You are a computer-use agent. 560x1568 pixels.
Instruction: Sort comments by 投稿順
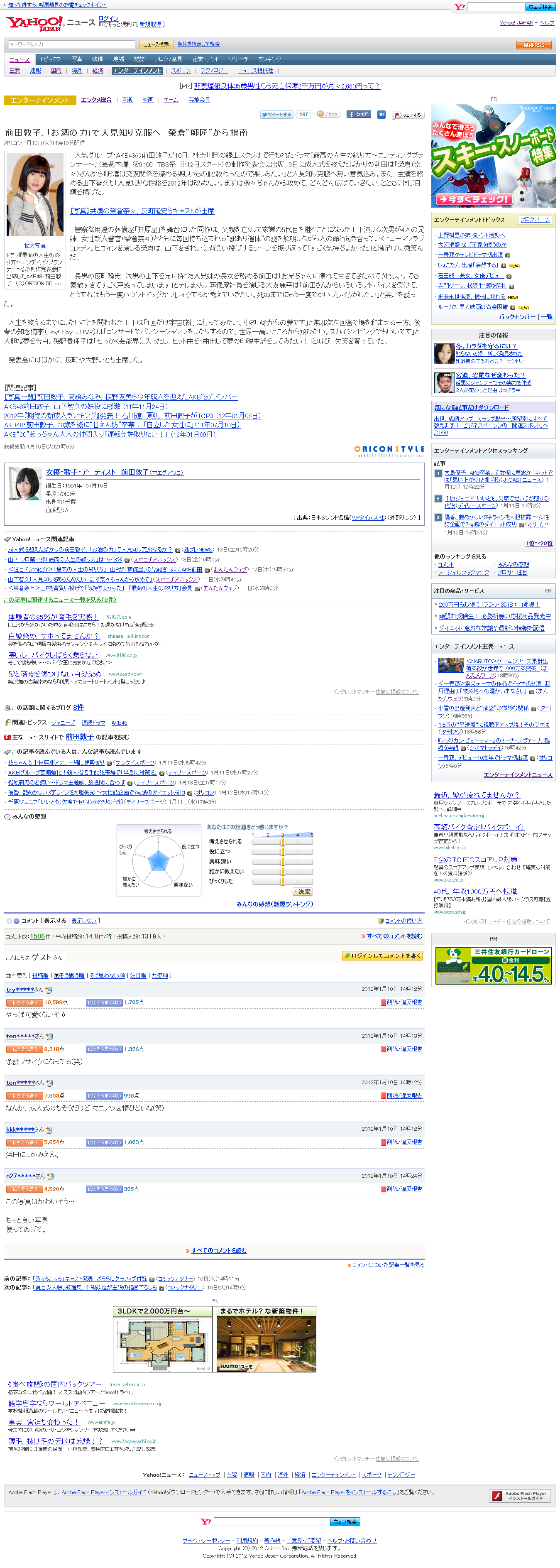click(40, 975)
